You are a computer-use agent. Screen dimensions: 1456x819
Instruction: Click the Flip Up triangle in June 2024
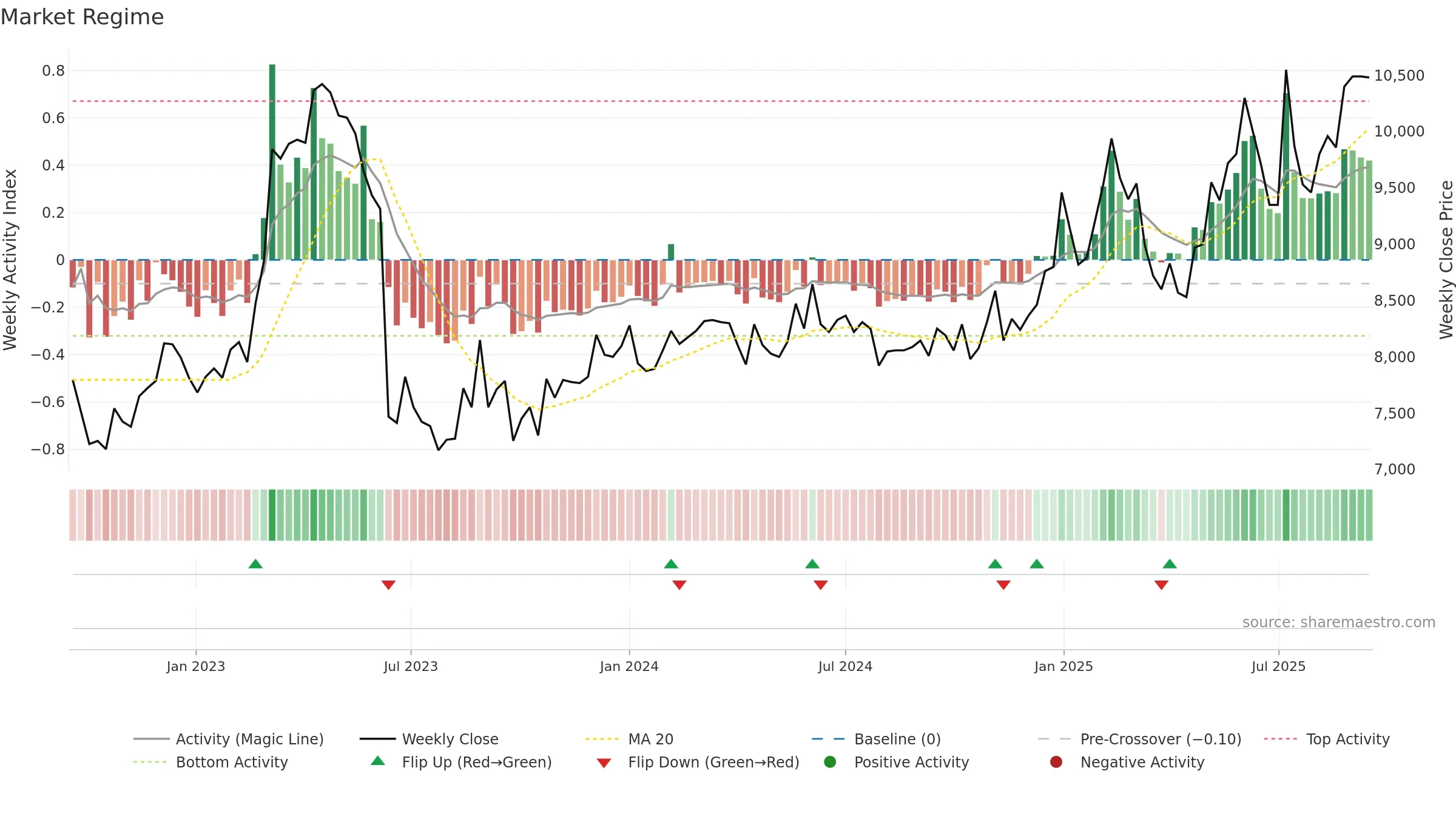pos(812,564)
